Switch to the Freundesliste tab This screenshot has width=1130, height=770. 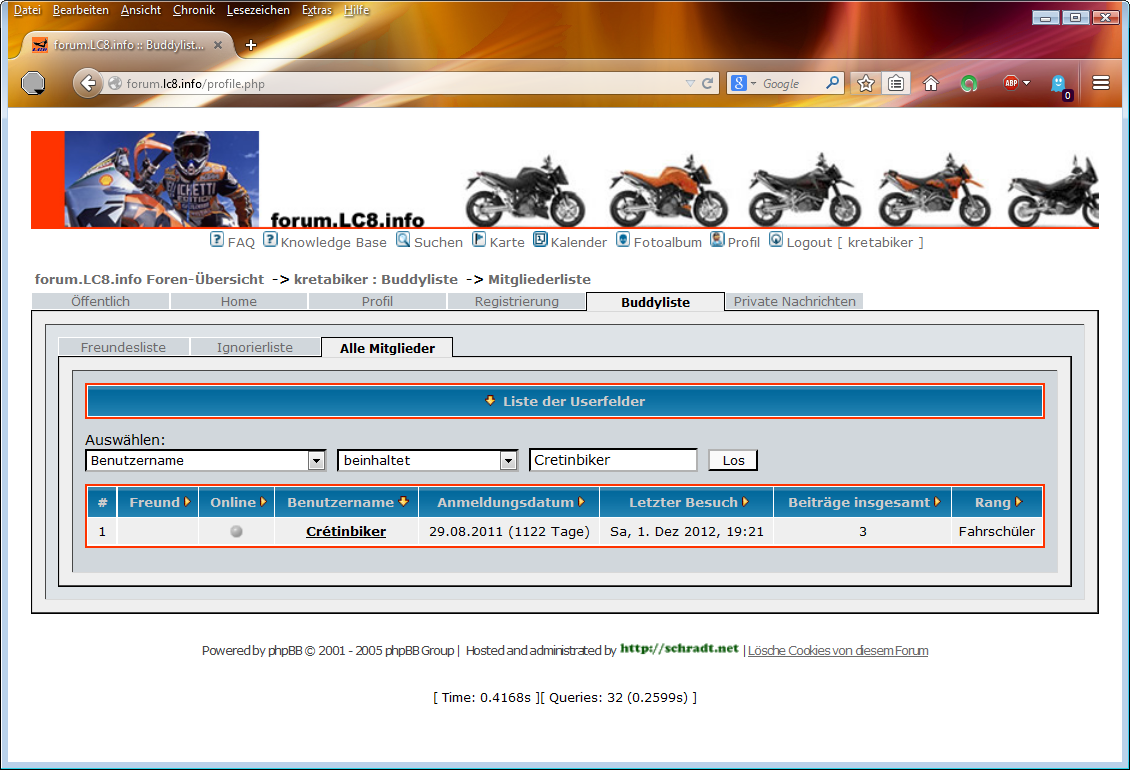click(x=123, y=348)
